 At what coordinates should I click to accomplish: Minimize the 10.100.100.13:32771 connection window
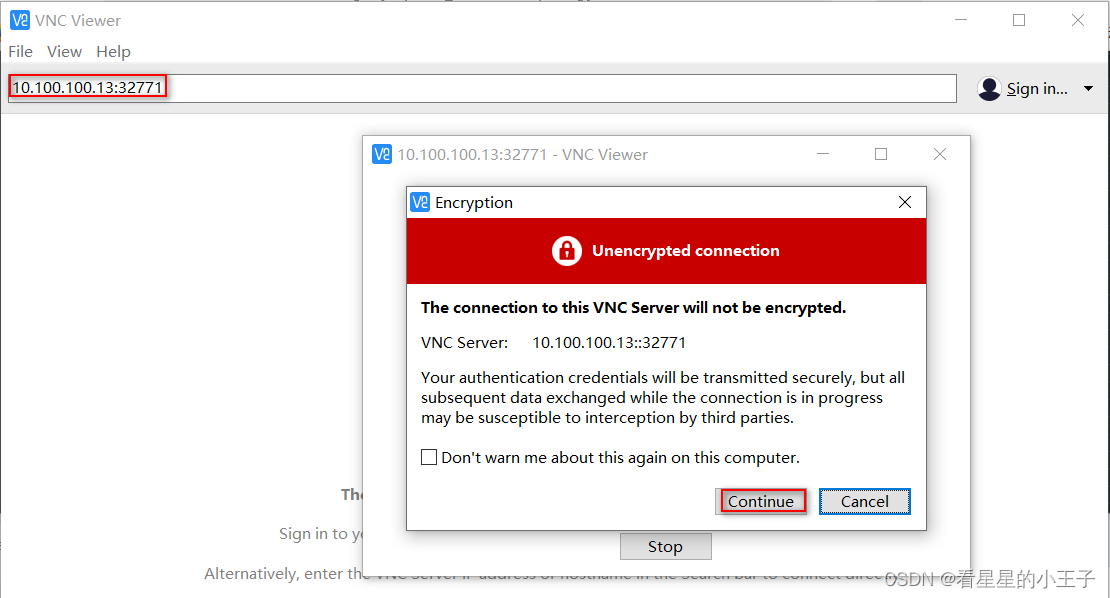pos(823,154)
